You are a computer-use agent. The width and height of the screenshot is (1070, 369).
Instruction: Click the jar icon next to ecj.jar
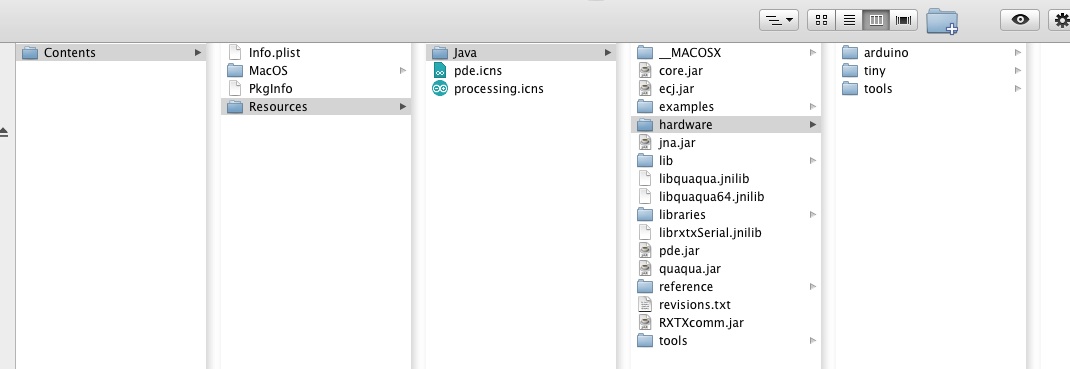tap(645, 89)
